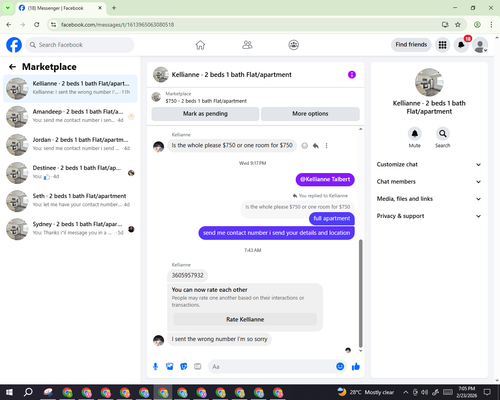The width and height of the screenshot is (500, 400).
Task: Open Jordan conversation in list
Action: pyautogui.click(x=70, y=145)
